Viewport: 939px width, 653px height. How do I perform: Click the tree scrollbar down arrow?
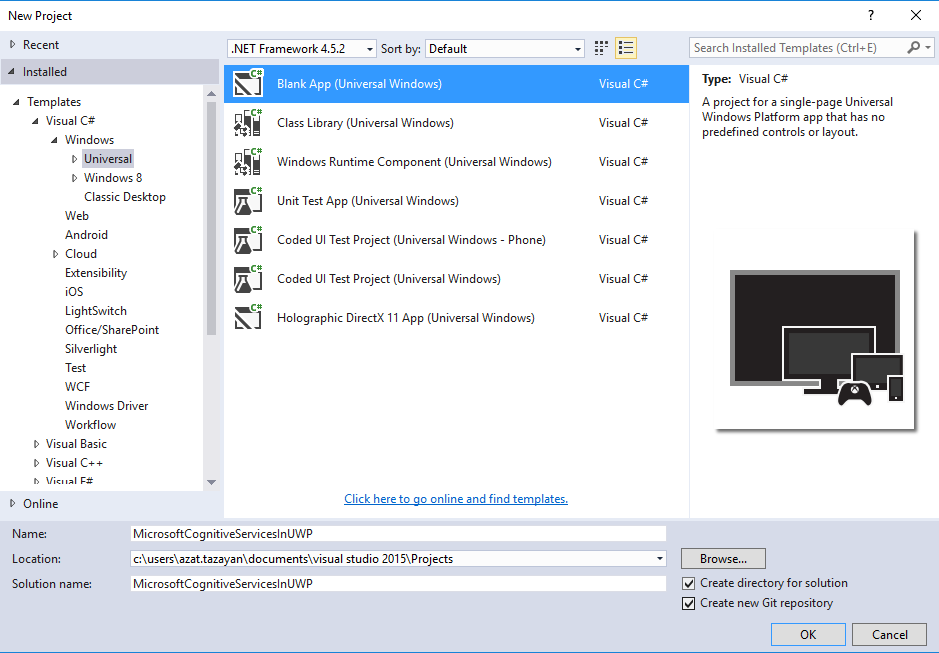[x=211, y=482]
